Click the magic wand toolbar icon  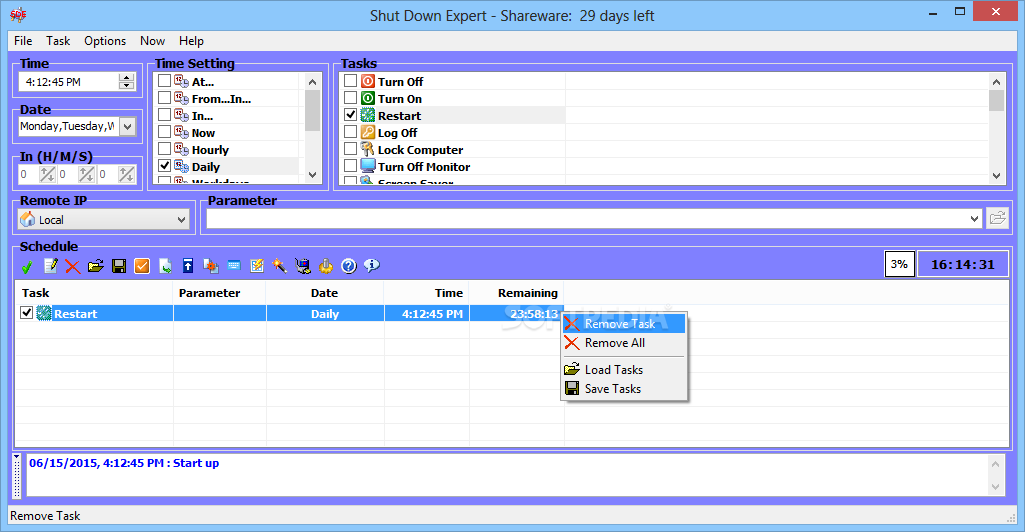(280, 266)
